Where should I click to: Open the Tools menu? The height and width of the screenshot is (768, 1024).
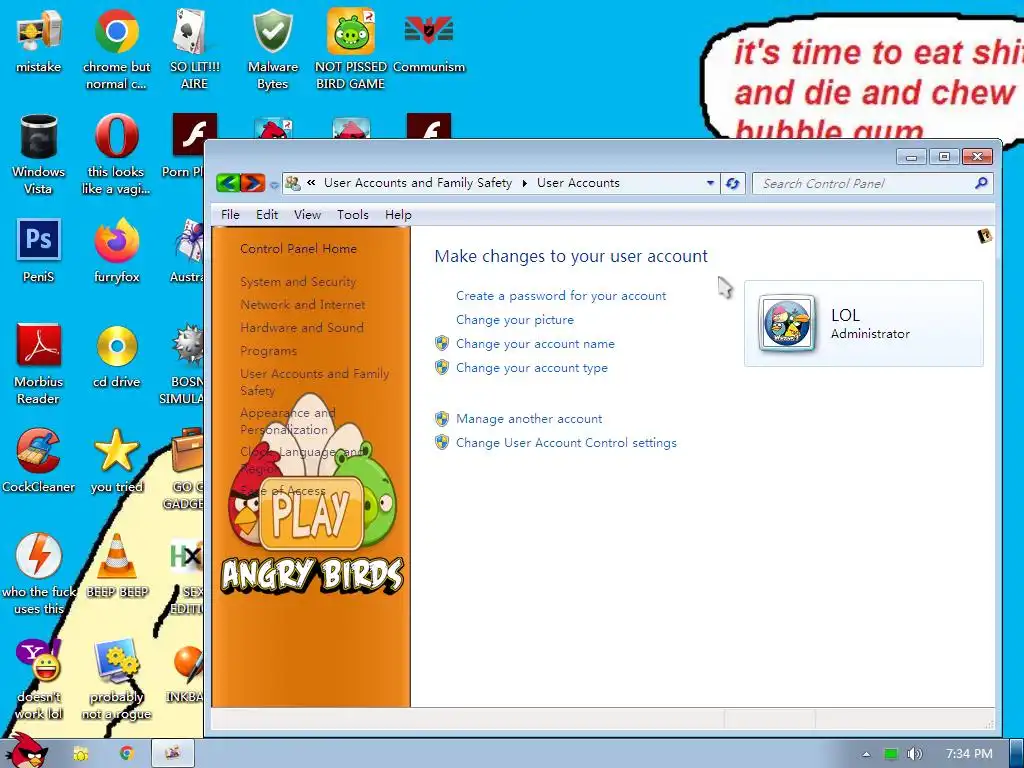pos(353,215)
